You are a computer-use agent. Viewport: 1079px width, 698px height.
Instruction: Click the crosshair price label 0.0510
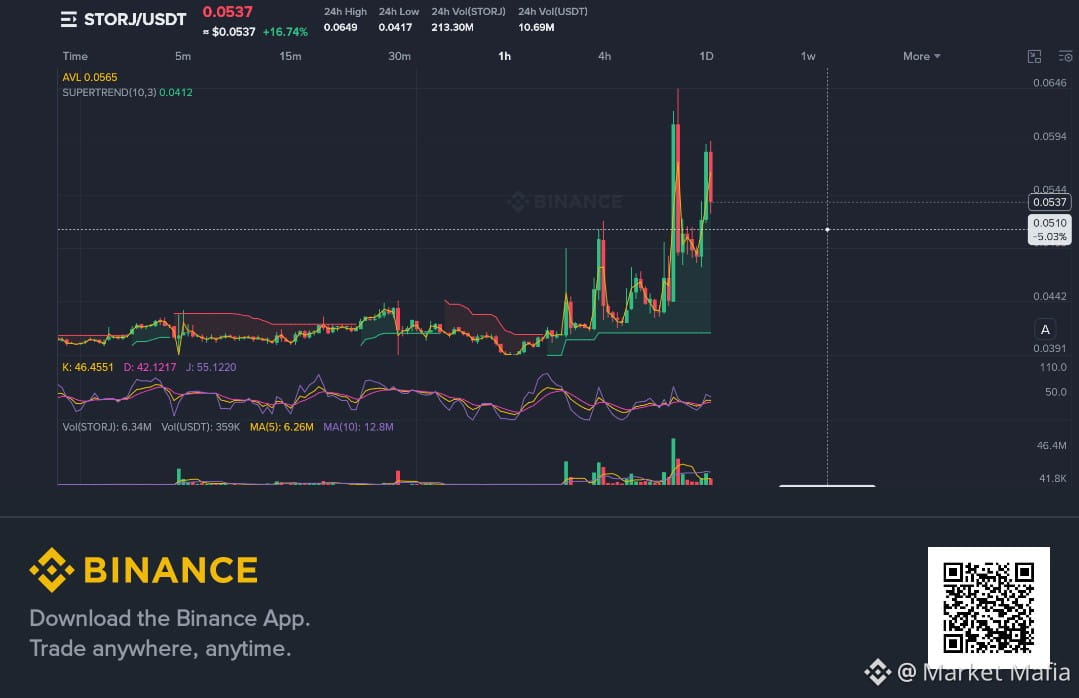click(x=1049, y=229)
